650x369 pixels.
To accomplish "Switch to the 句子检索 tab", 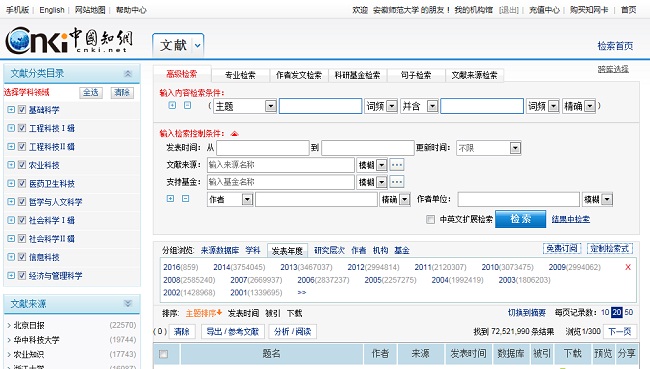I will tap(416, 75).
